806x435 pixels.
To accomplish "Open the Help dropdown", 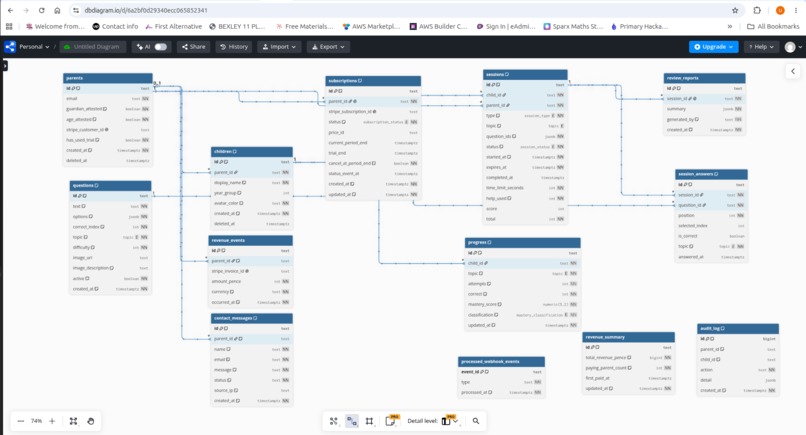I will pos(761,47).
